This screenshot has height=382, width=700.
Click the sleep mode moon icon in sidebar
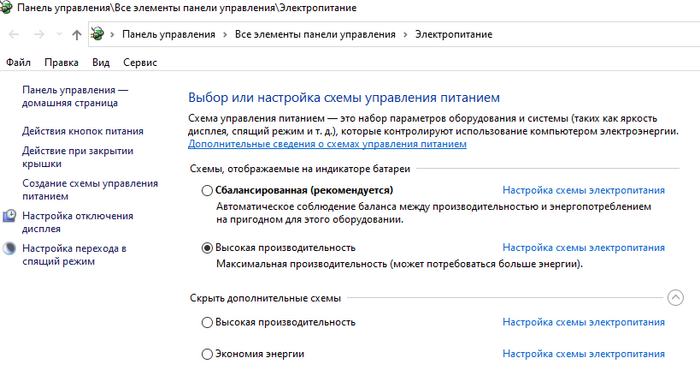(x=9, y=249)
